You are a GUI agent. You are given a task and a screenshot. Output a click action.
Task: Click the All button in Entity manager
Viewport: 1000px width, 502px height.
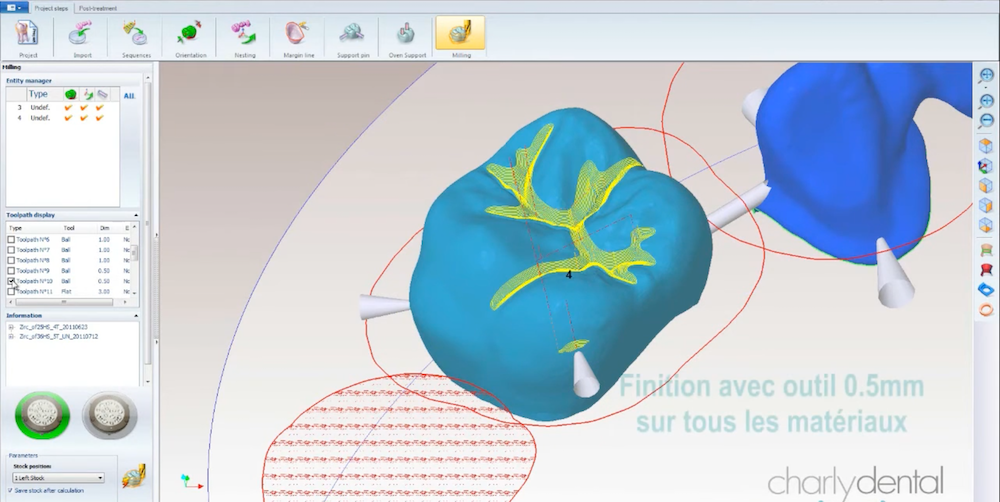click(129, 95)
